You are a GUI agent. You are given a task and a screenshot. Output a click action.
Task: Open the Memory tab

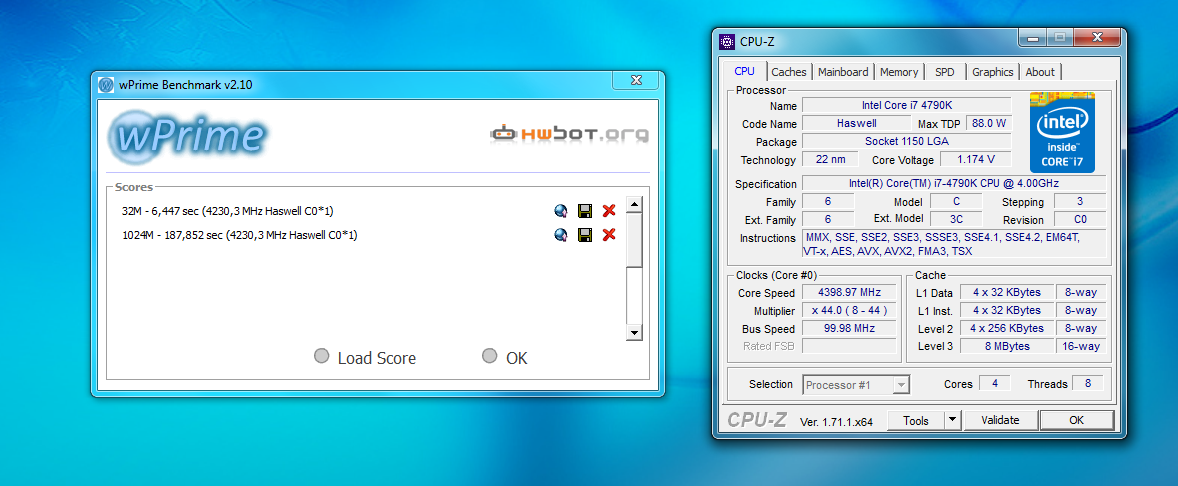[899, 72]
